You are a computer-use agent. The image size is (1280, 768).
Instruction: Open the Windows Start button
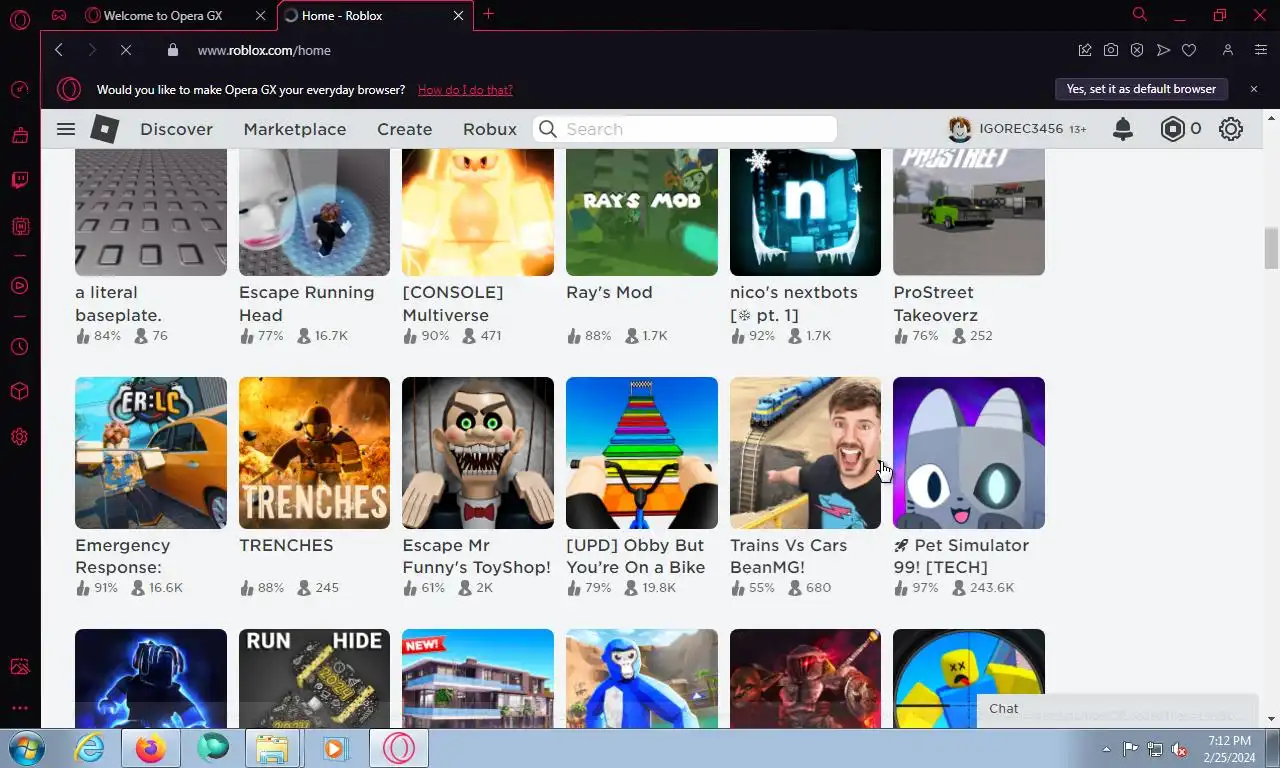[24, 748]
